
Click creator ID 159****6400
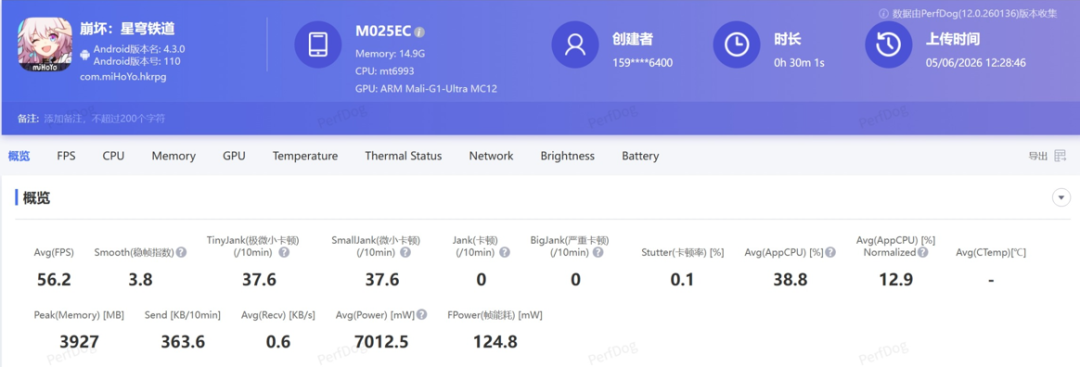click(643, 63)
